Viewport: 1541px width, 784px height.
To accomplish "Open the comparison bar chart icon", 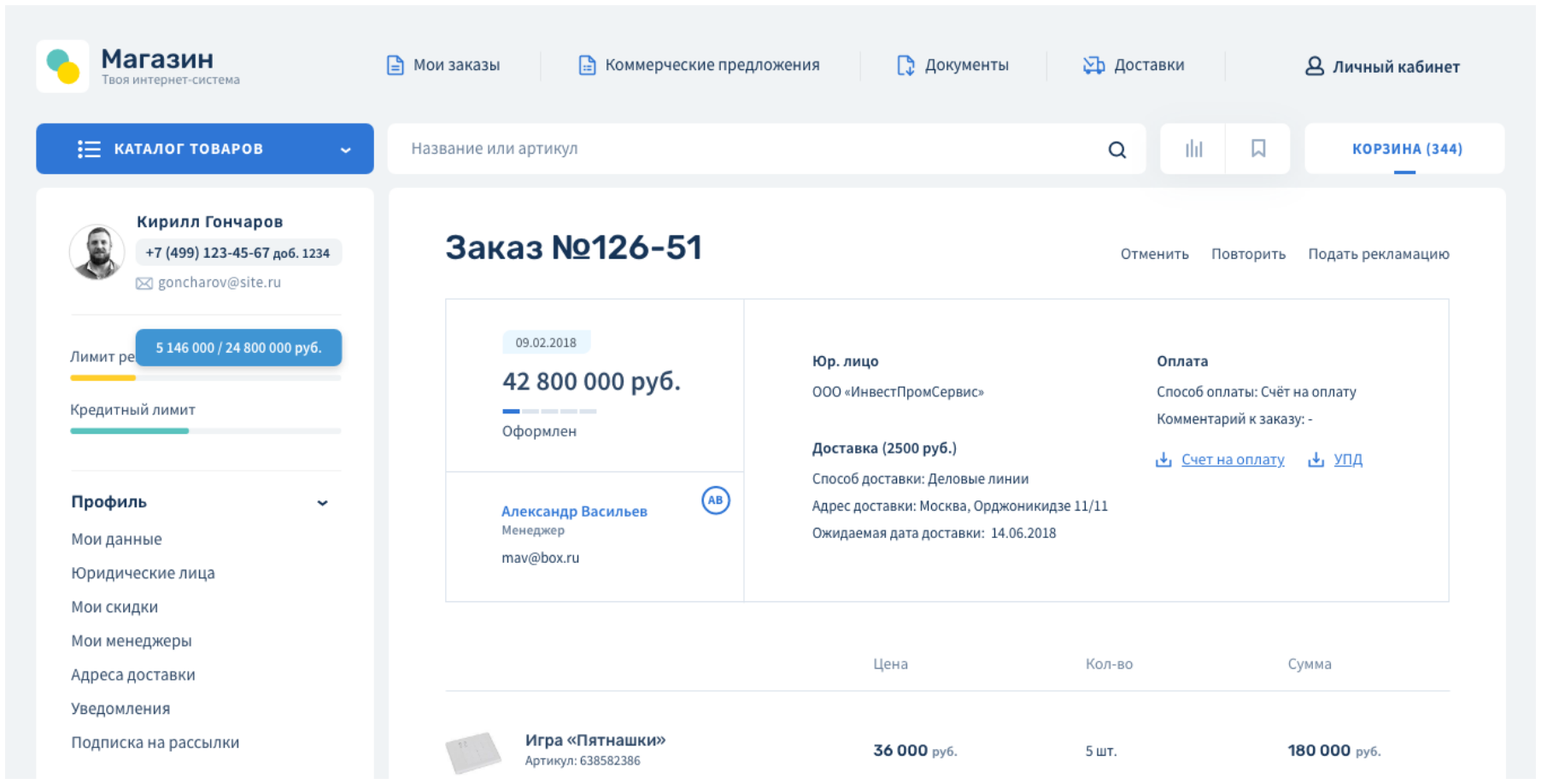I will pos(1193,149).
